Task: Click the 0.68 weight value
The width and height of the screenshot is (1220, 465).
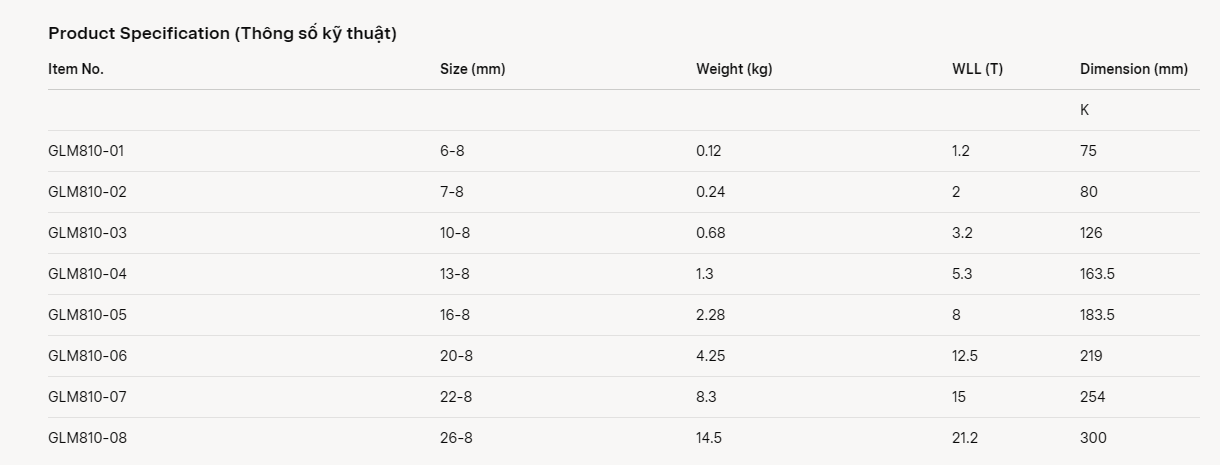Action: click(x=711, y=233)
